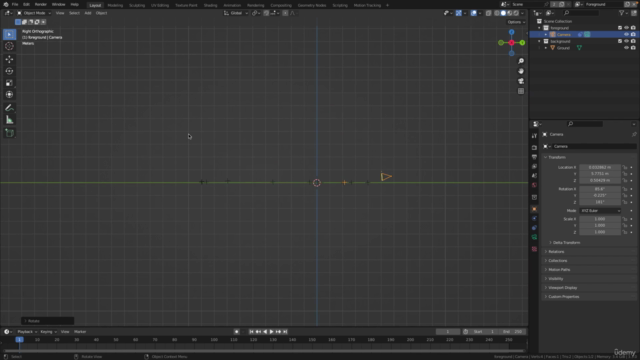Open the File menu

pos(15,4)
